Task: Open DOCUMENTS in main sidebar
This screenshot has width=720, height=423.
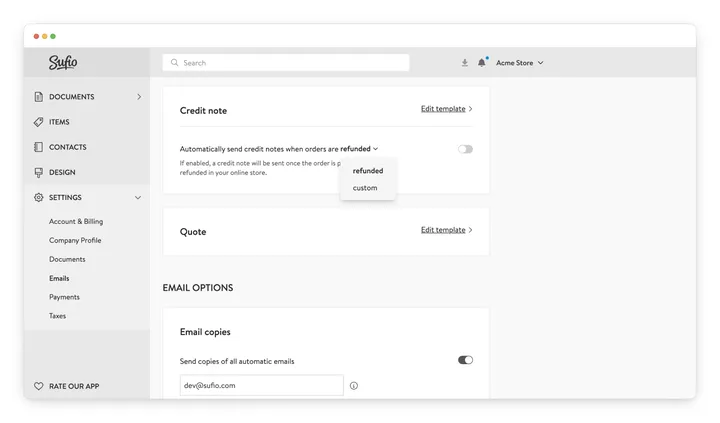Action: pos(72,96)
